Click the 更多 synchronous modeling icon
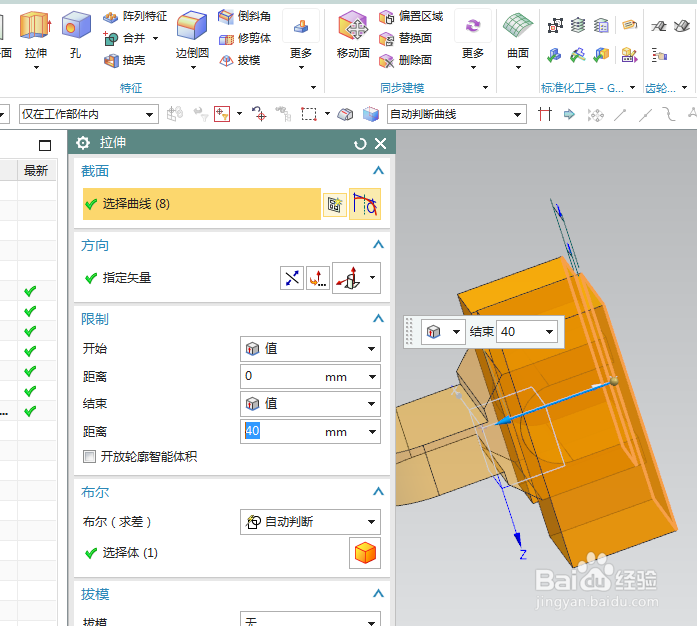Viewport: 697px width, 626px height. 473,26
